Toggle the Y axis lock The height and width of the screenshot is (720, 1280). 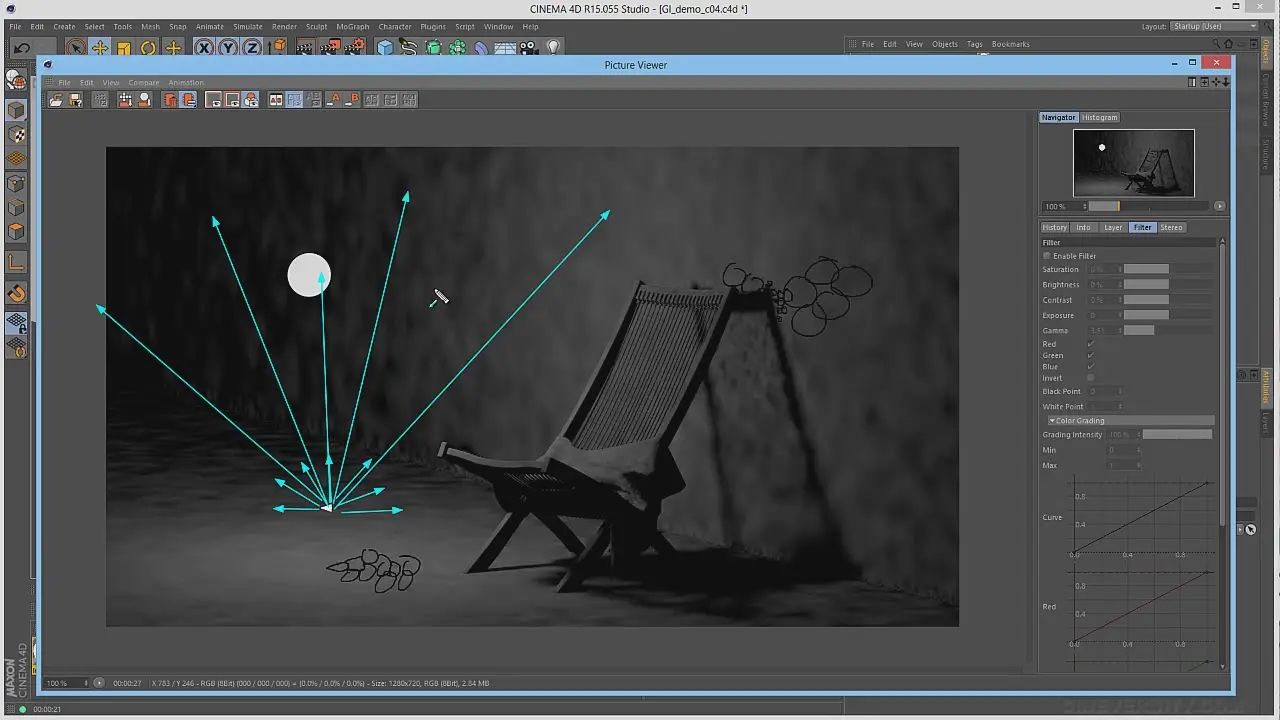(x=228, y=48)
